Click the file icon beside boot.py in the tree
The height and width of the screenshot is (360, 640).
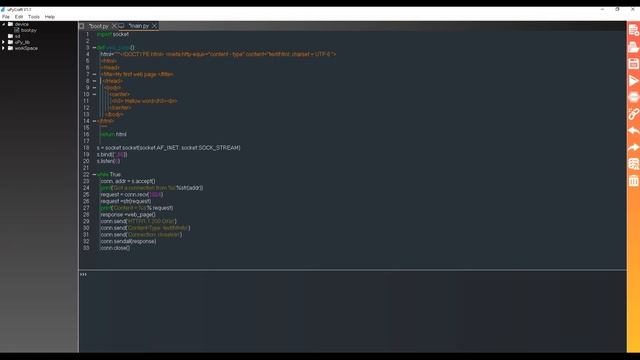[x=17, y=30]
